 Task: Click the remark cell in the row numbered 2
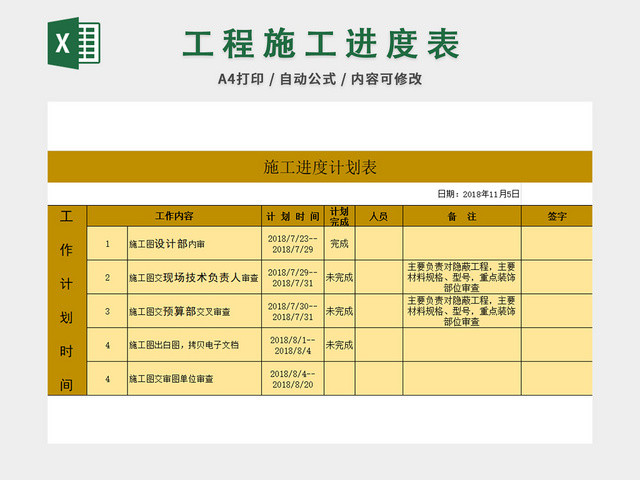(x=462, y=278)
